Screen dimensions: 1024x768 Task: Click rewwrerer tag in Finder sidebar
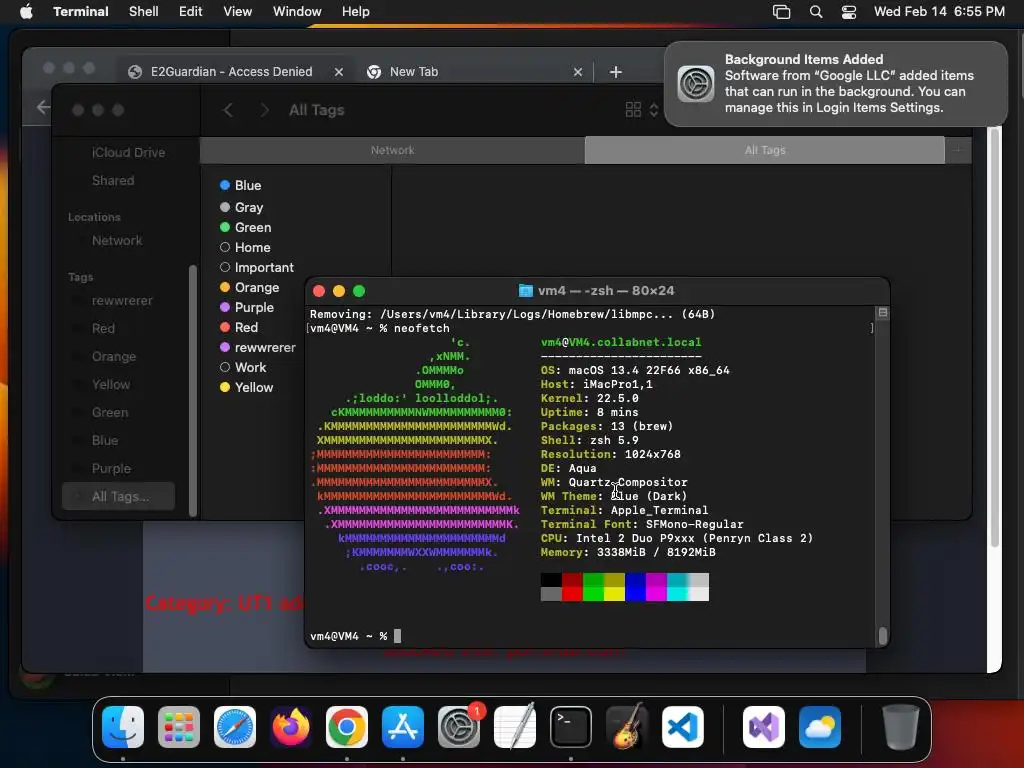coord(122,300)
